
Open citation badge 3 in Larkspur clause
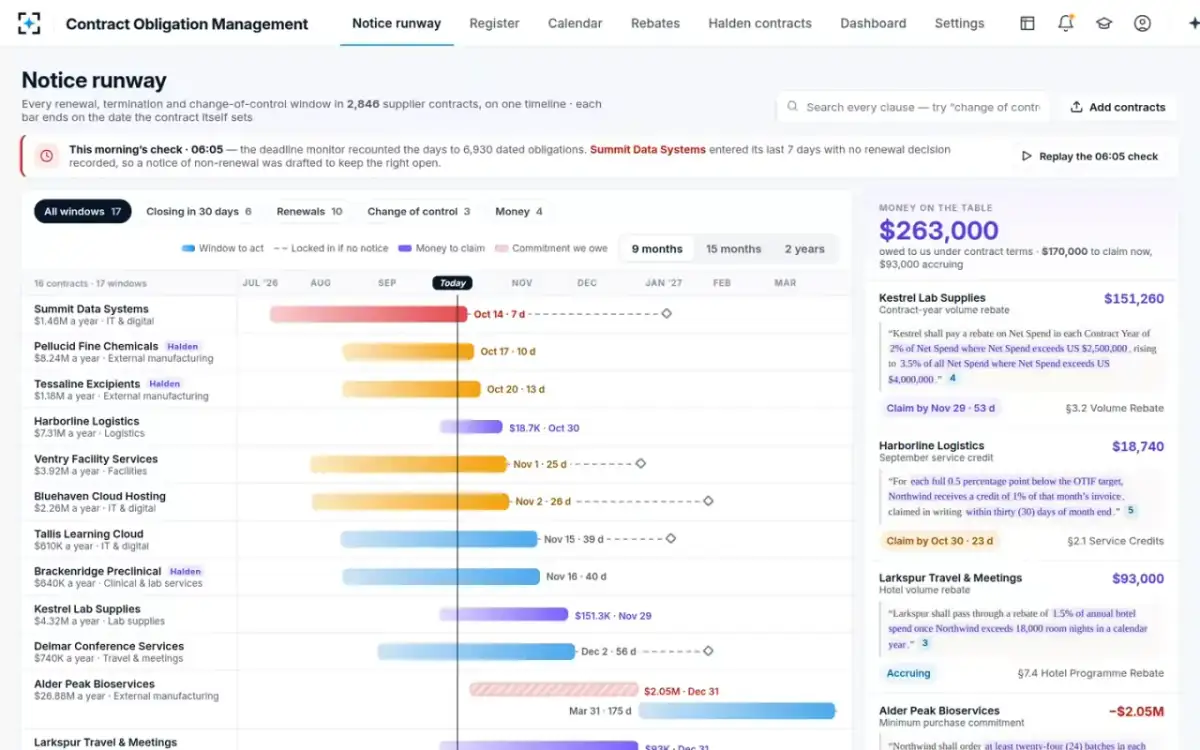click(x=925, y=644)
